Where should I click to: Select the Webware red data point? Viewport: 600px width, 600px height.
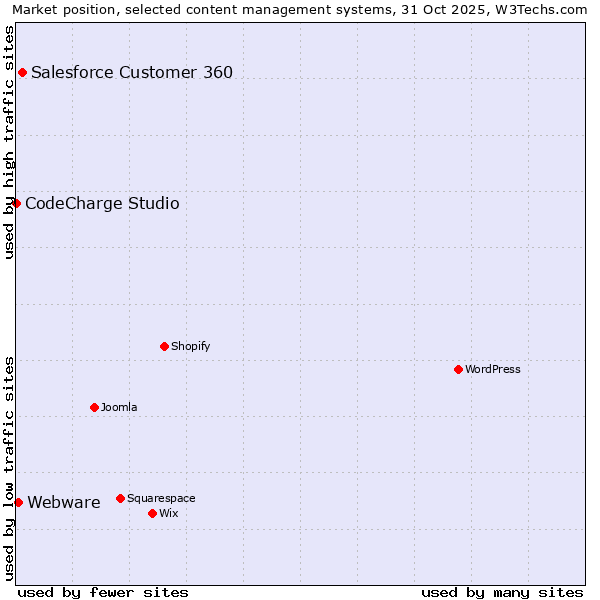coord(18,502)
